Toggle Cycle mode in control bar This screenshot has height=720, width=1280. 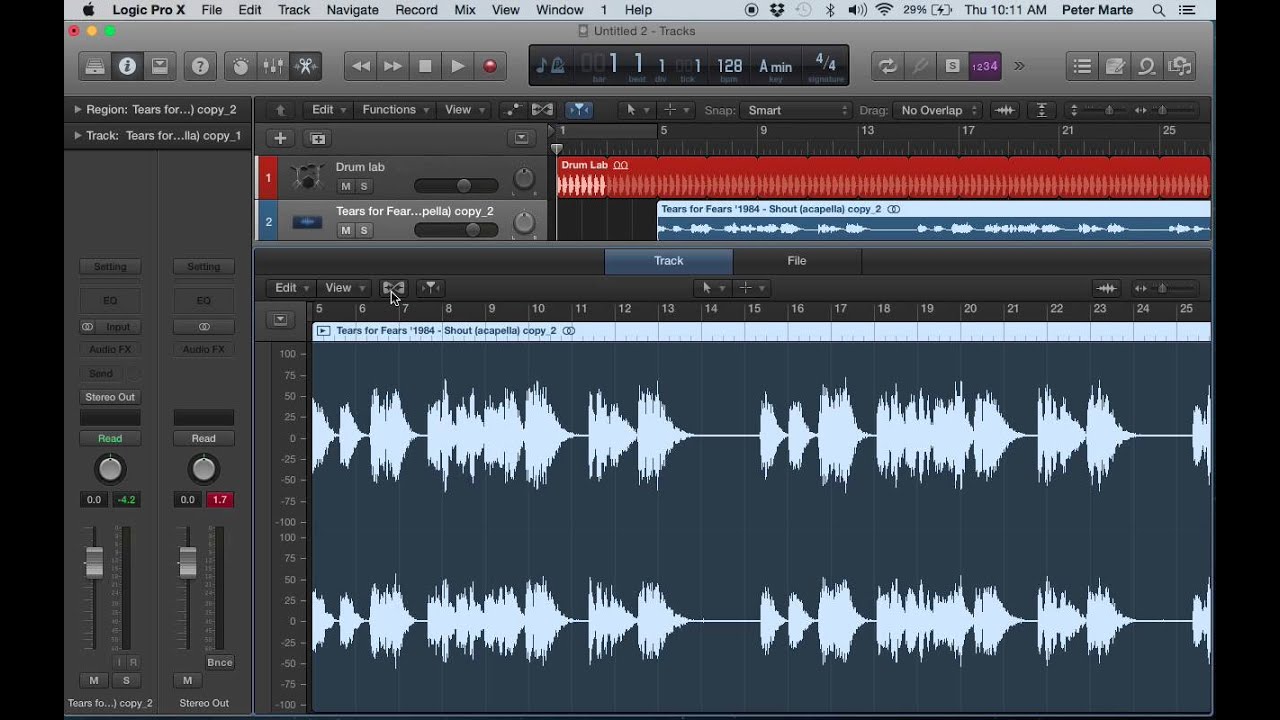pyautogui.click(x=887, y=67)
